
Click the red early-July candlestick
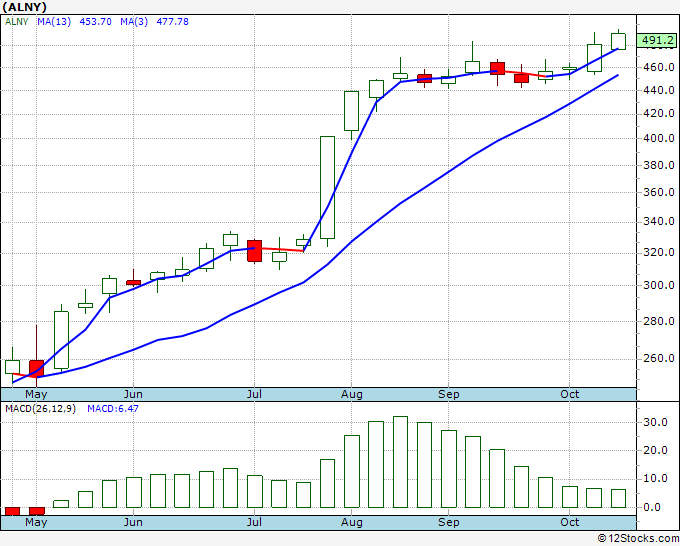(254, 250)
